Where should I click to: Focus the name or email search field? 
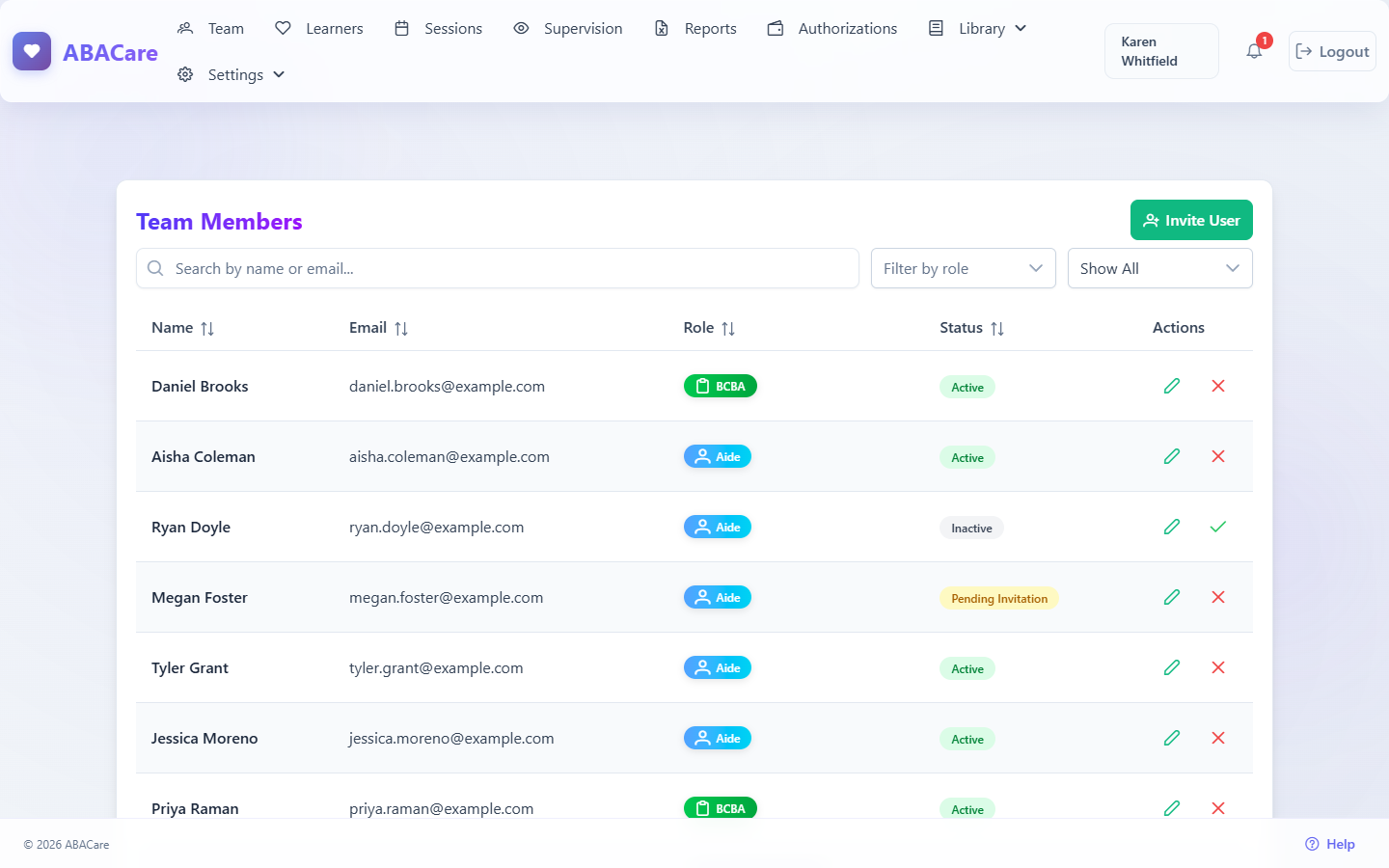click(498, 268)
